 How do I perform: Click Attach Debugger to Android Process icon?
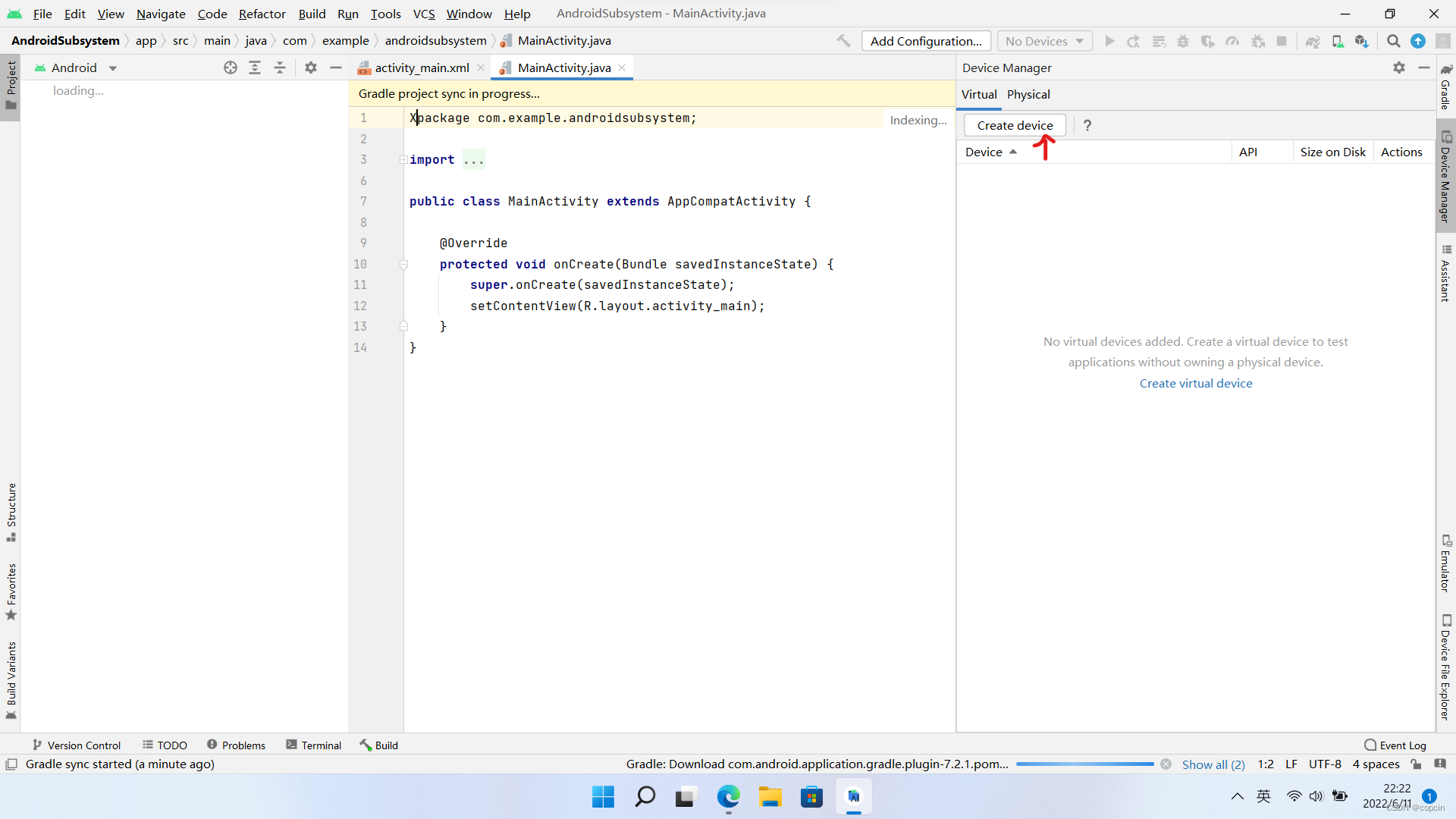point(1258,41)
